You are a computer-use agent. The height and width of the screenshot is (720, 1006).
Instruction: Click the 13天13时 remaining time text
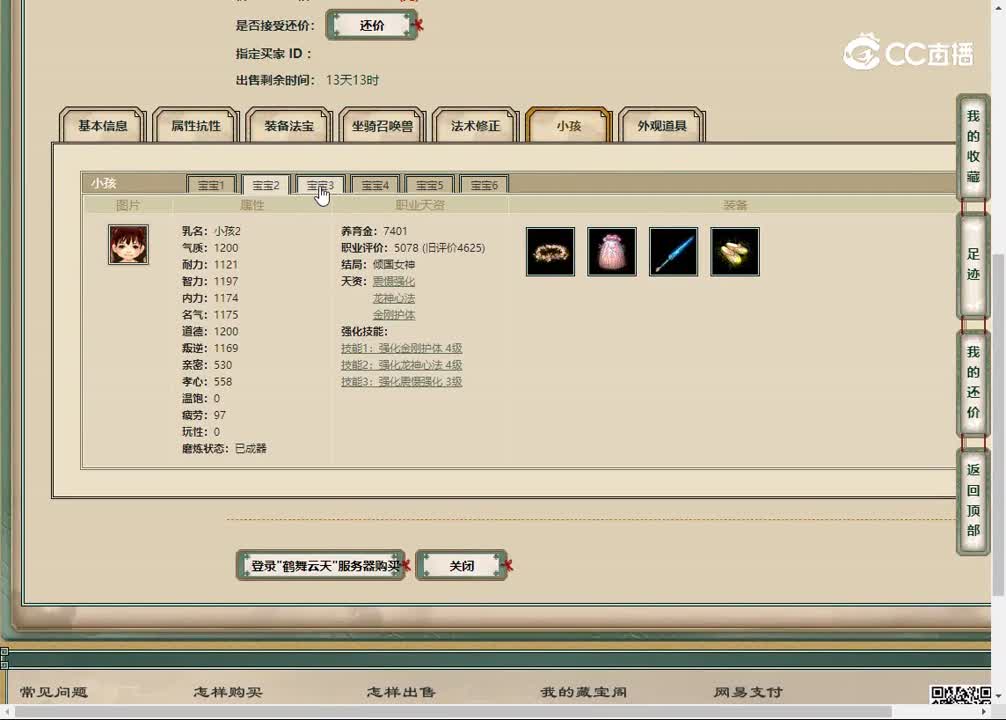tap(352, 80)
